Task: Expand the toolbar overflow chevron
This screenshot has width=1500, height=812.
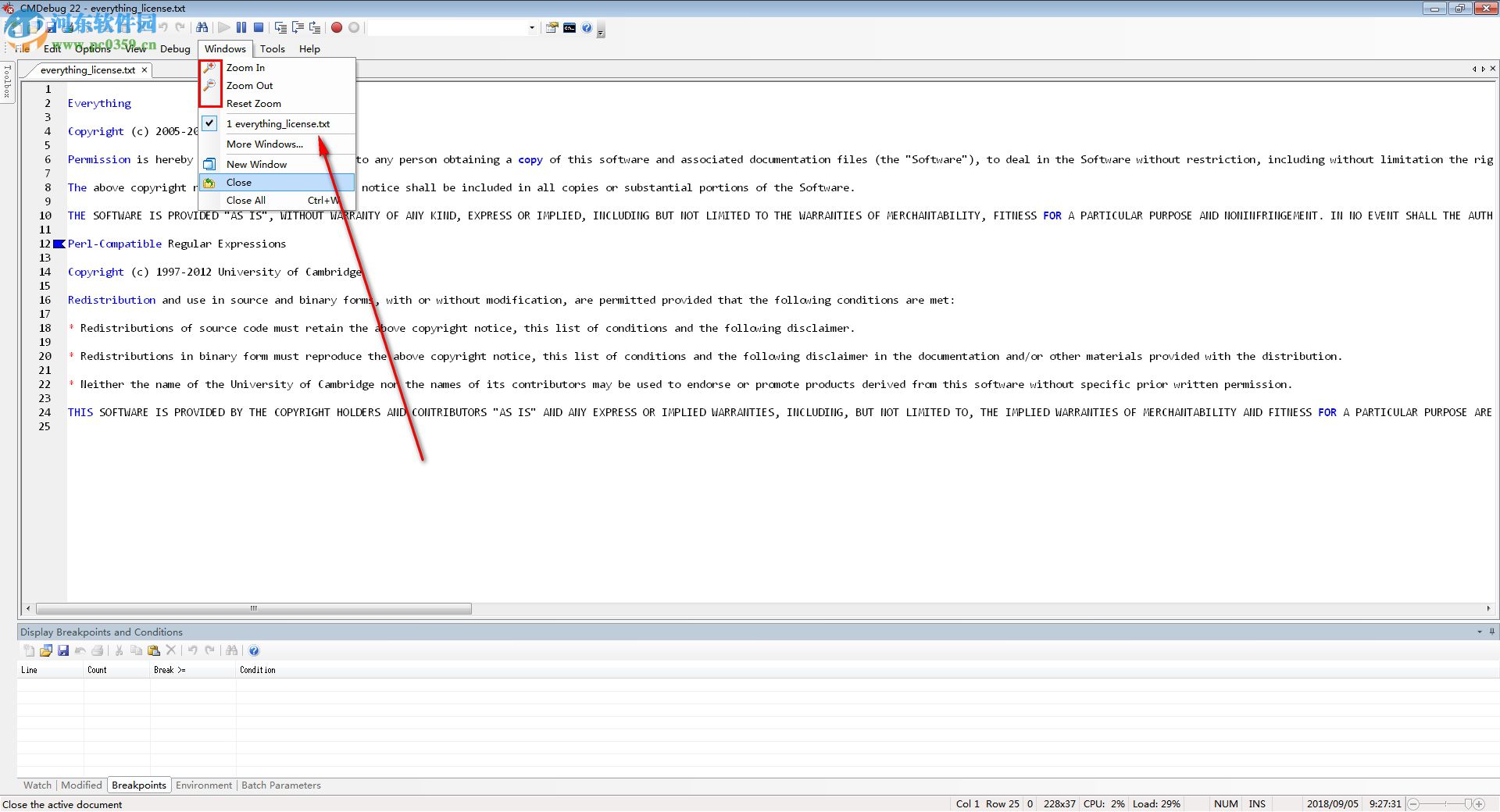Action: [600, 31]
